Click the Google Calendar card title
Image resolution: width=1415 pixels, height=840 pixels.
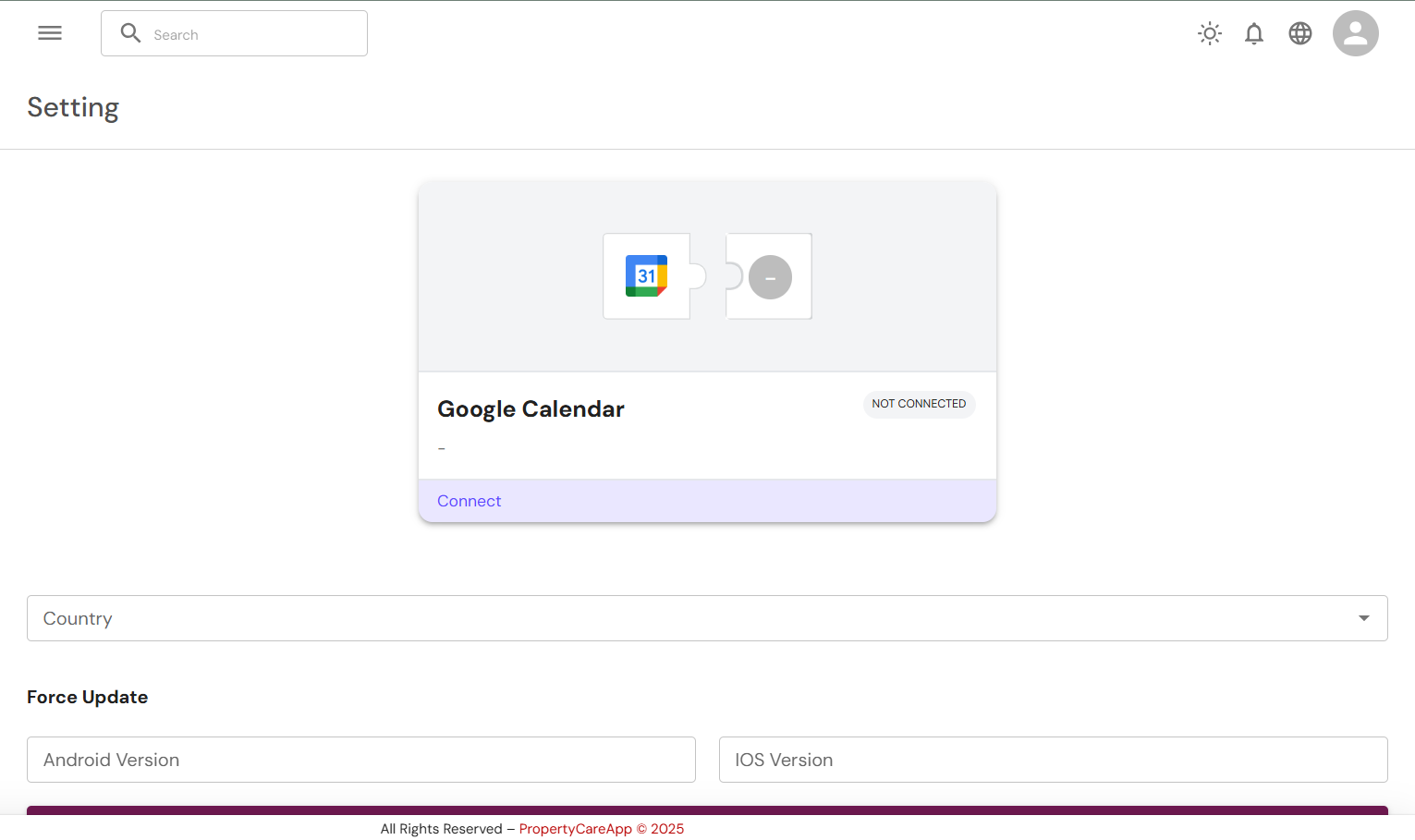tap(531, 409)
